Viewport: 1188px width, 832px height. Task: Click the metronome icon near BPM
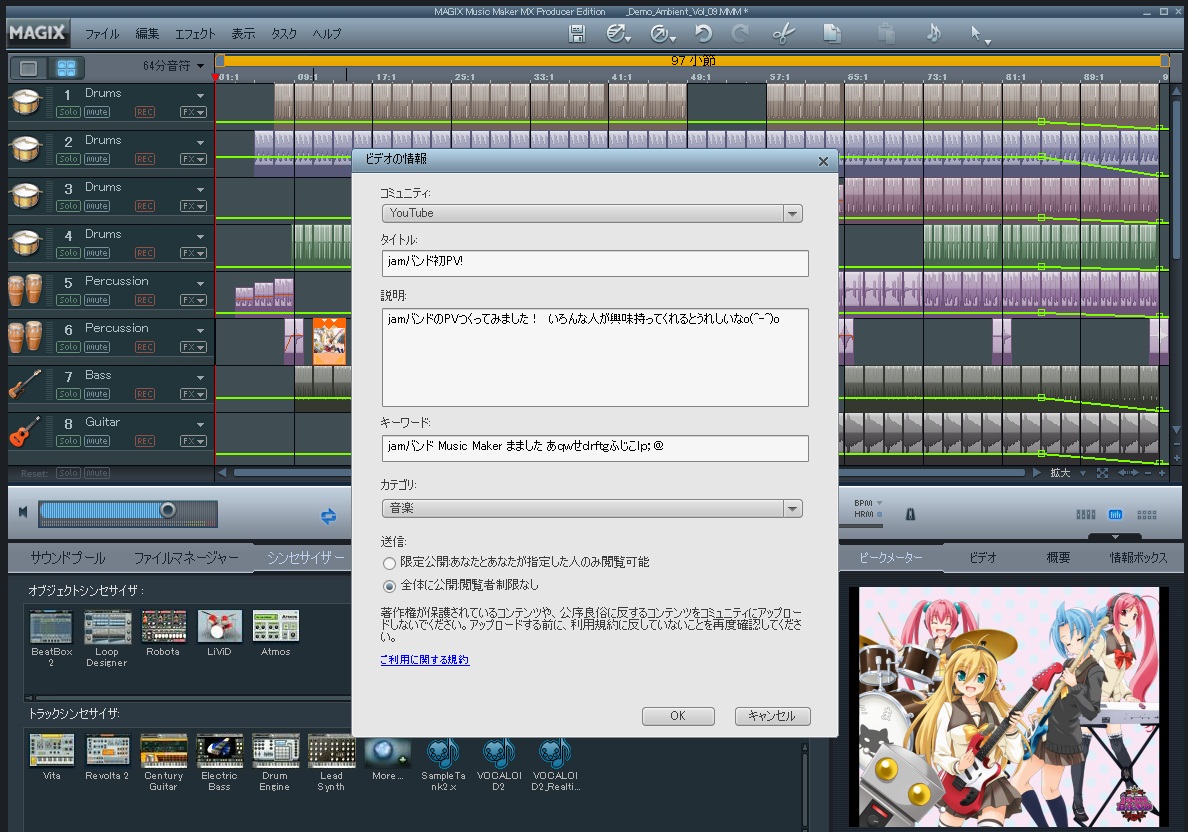(910, 515)
